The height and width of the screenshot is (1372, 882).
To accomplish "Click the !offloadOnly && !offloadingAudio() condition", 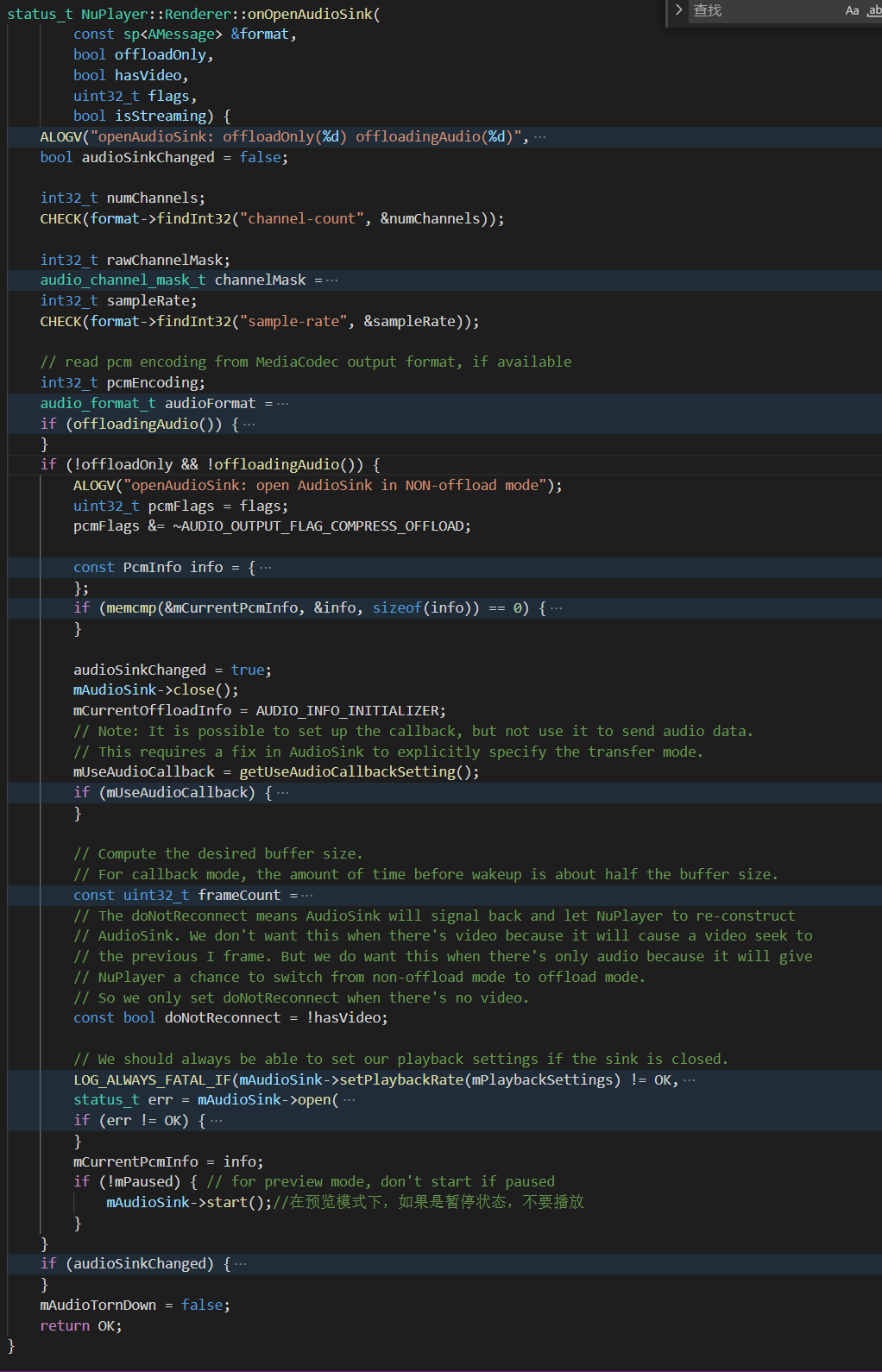I will coord(214,465).
